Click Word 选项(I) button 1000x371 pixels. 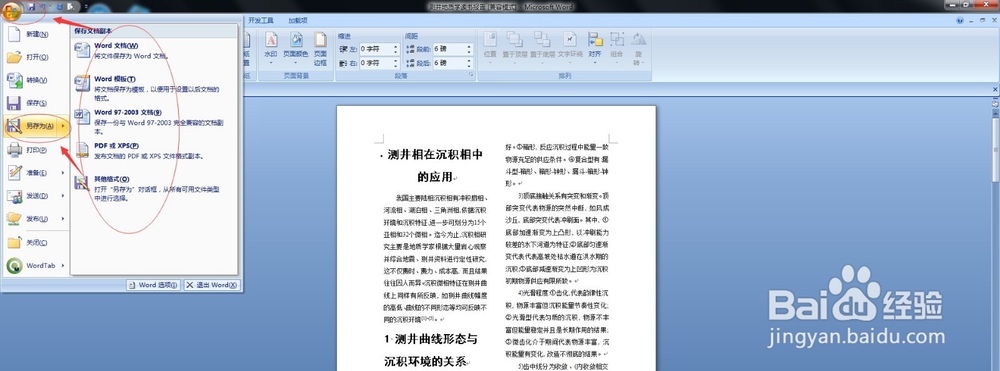[153, 285]
